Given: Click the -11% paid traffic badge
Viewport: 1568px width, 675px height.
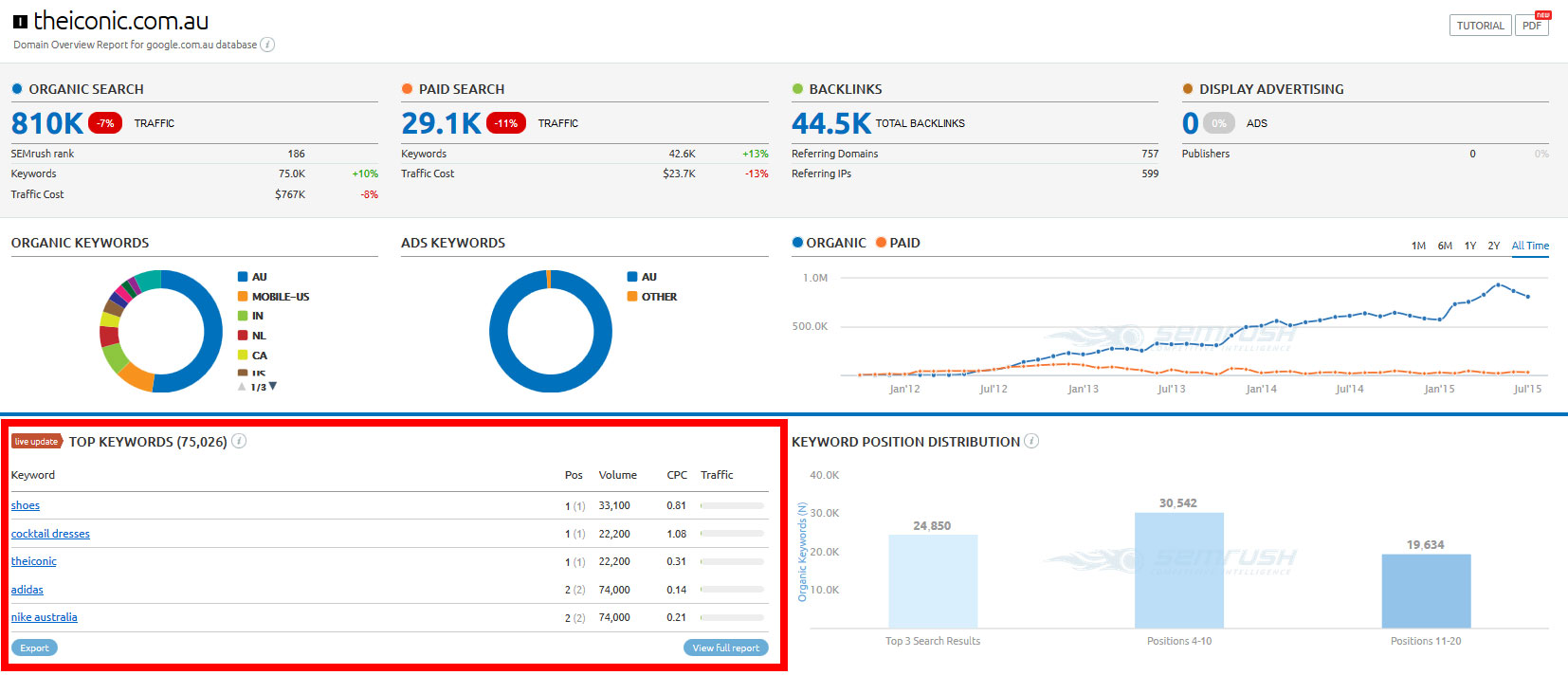Looking at the screenshot, I should pyautogui.click(x=506, y=123).
